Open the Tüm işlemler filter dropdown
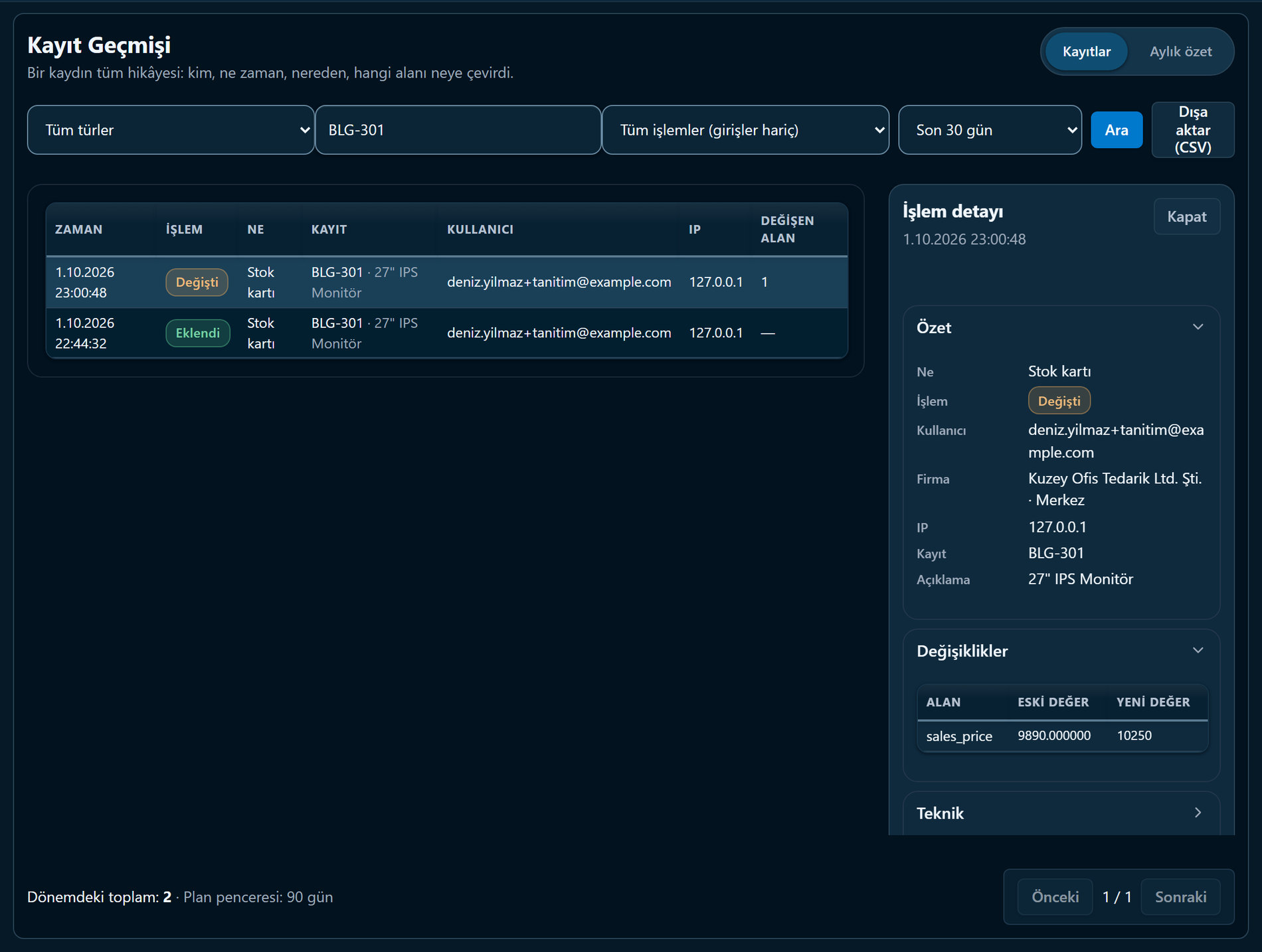The width and height of the screenshot is (1262, 952). pos(745,130)
